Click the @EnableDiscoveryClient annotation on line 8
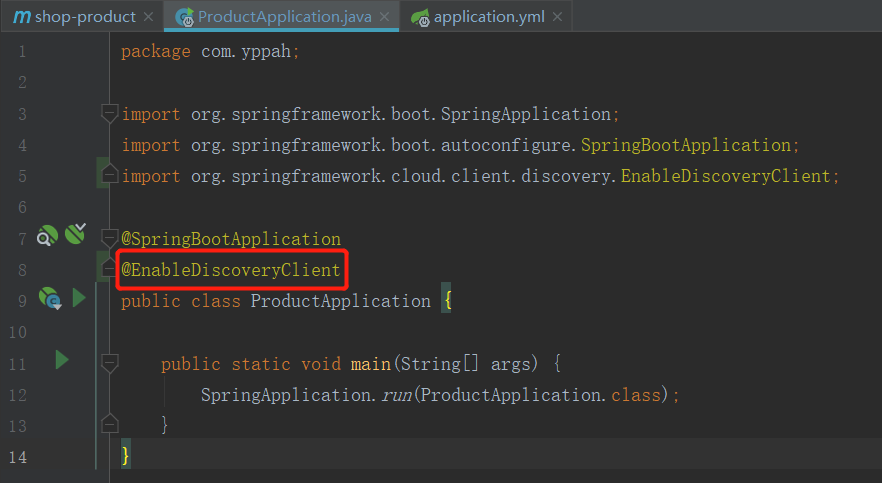Image resolution: width=882 pixels, height=483 pixels. click(231, 270)
